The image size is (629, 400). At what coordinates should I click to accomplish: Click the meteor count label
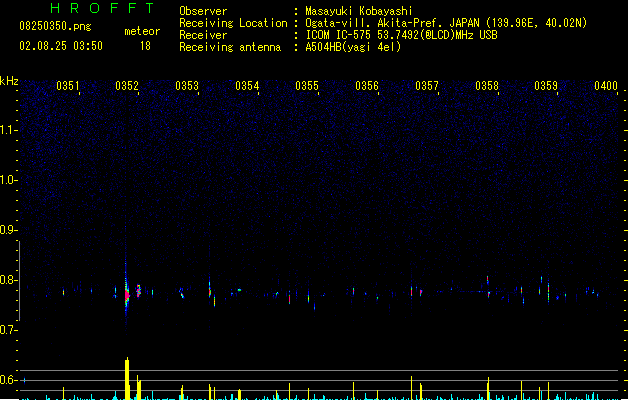[x=142, y=31]
